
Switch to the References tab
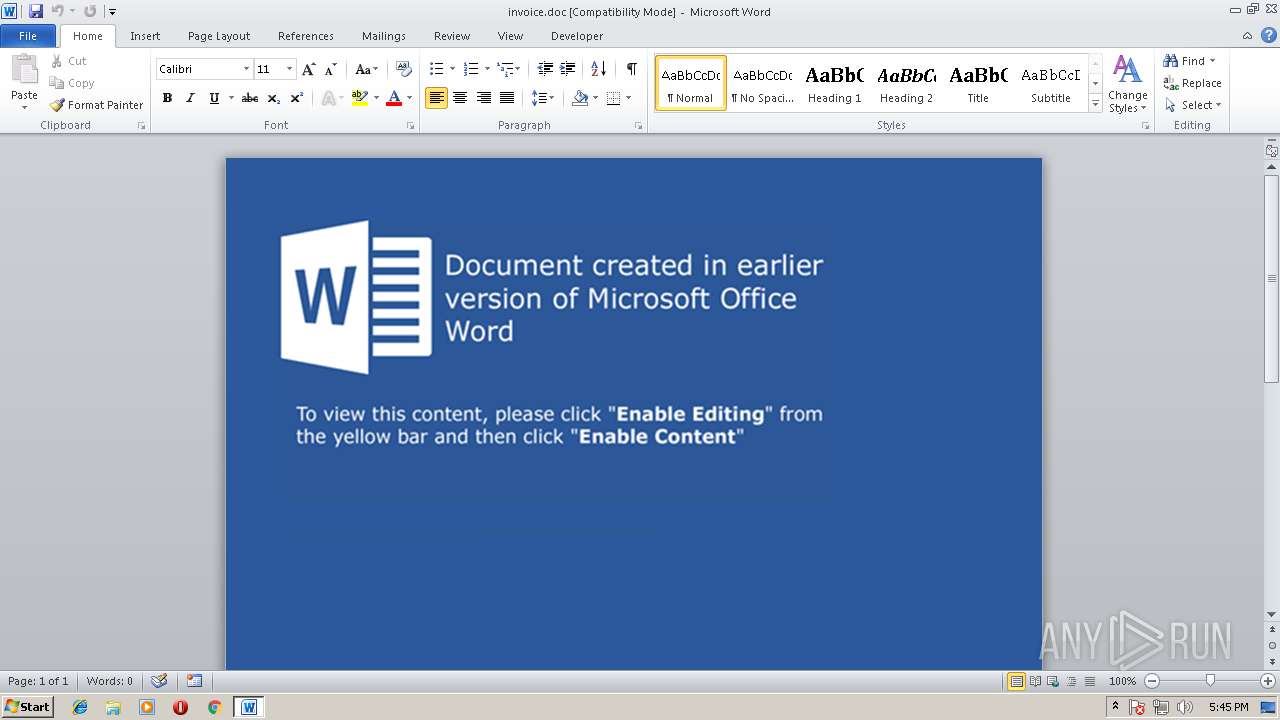(306, 36)
